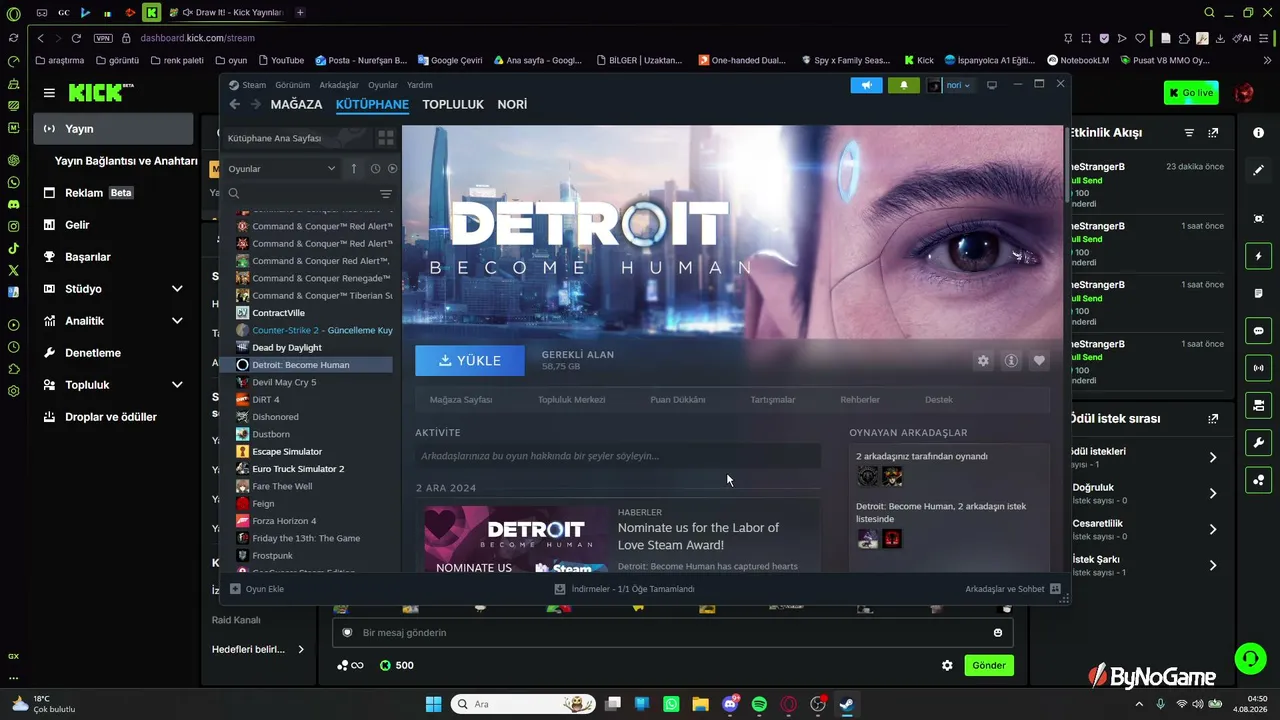Filter the Etkinlik Akışı activity feed

click(1189, 133)
